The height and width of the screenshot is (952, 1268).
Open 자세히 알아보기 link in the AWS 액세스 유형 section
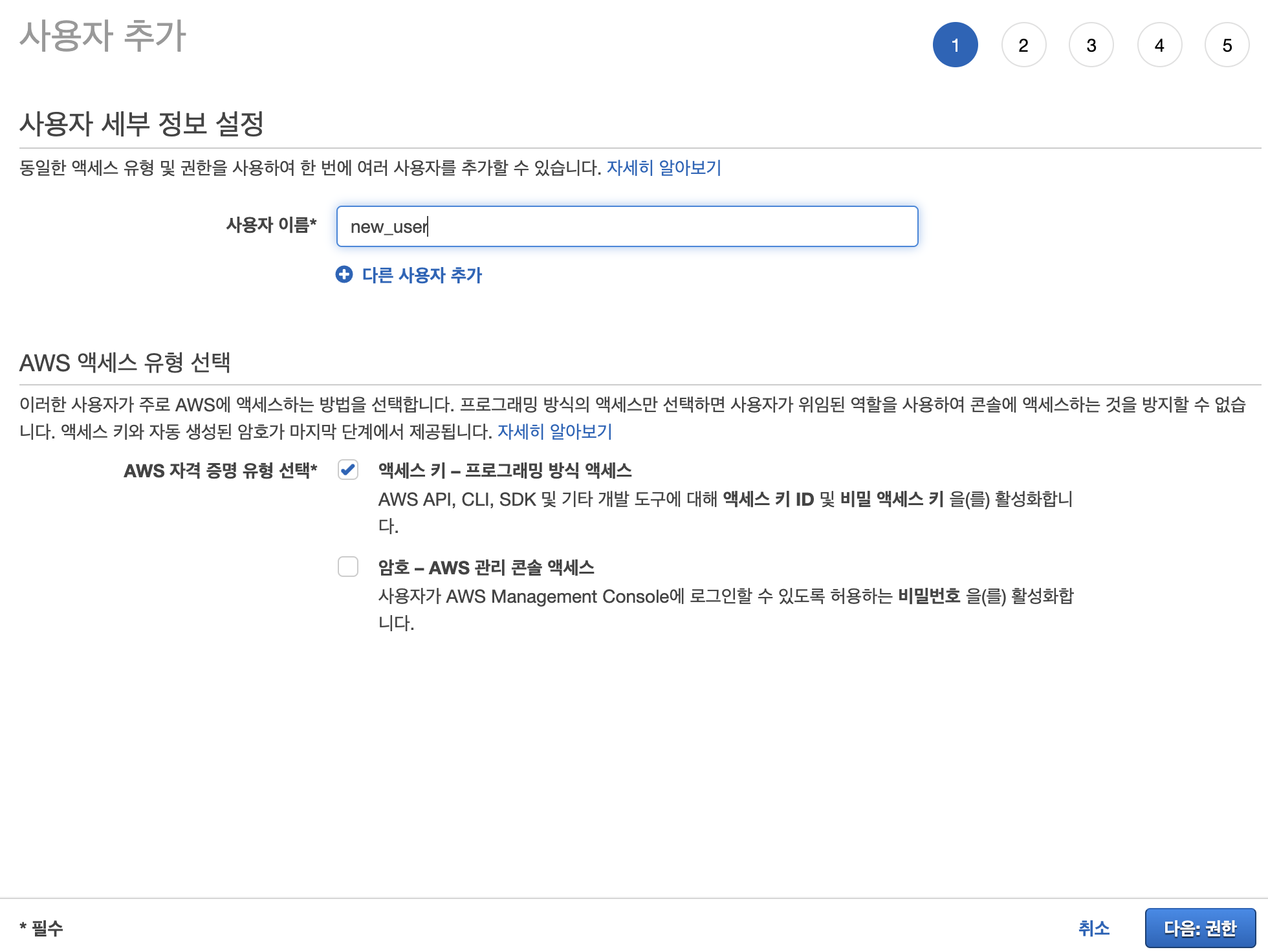point(554,431)
